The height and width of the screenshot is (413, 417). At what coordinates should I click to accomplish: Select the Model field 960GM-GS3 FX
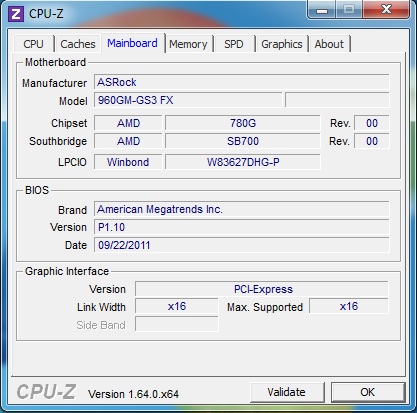click(188, 100)
